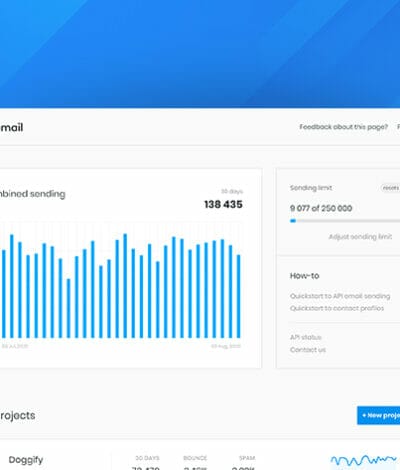Click the '30 days' label above 138 435
This screenshot has width=400, height=470.
click(232, 191)
